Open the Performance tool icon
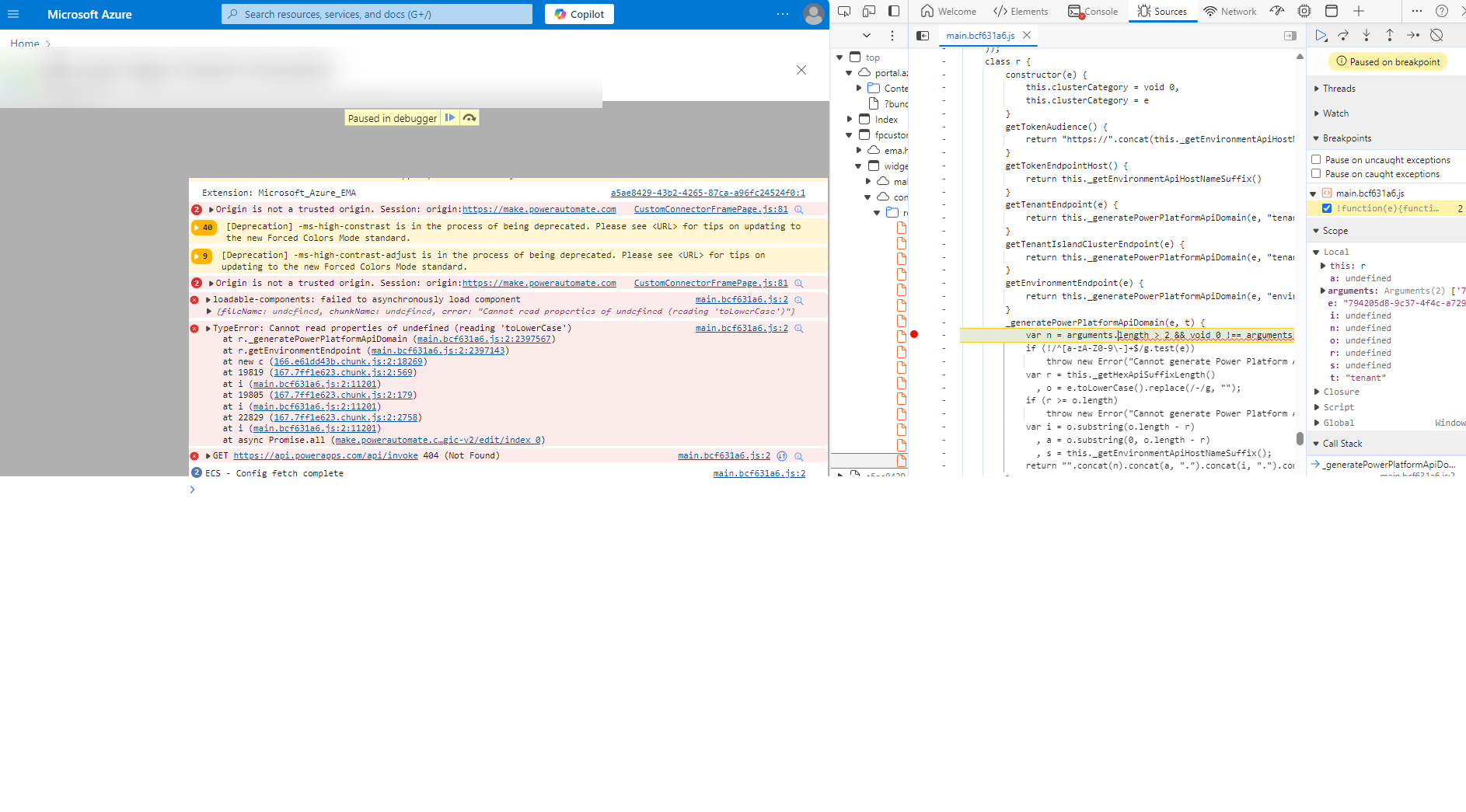 1277,11
